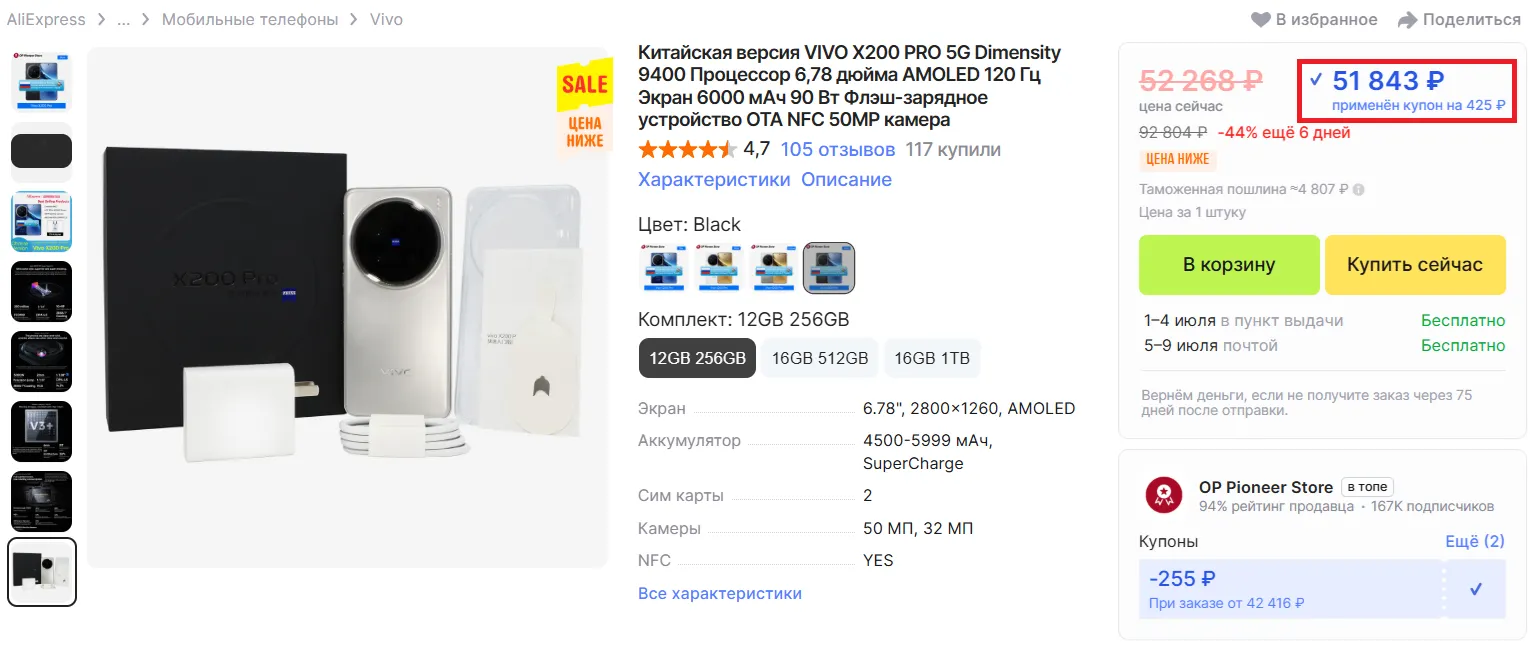Click the OP Pioneer Store logo
The width and height of the screenshot is (1537, 649).
(1163, 494)
